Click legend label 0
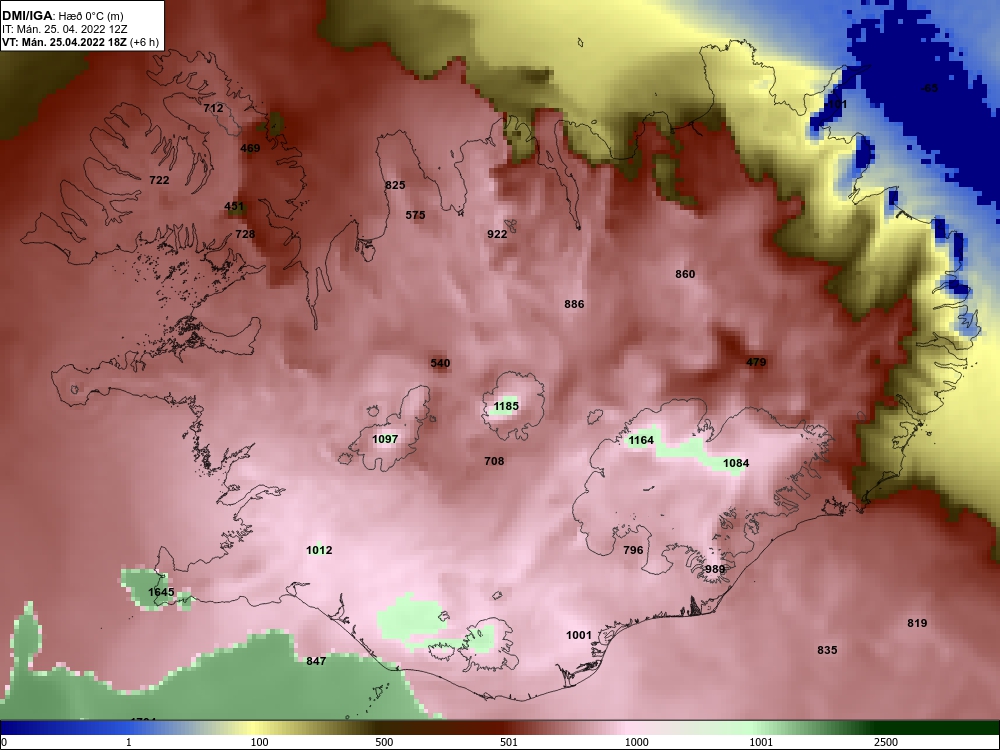 [4, 742]
